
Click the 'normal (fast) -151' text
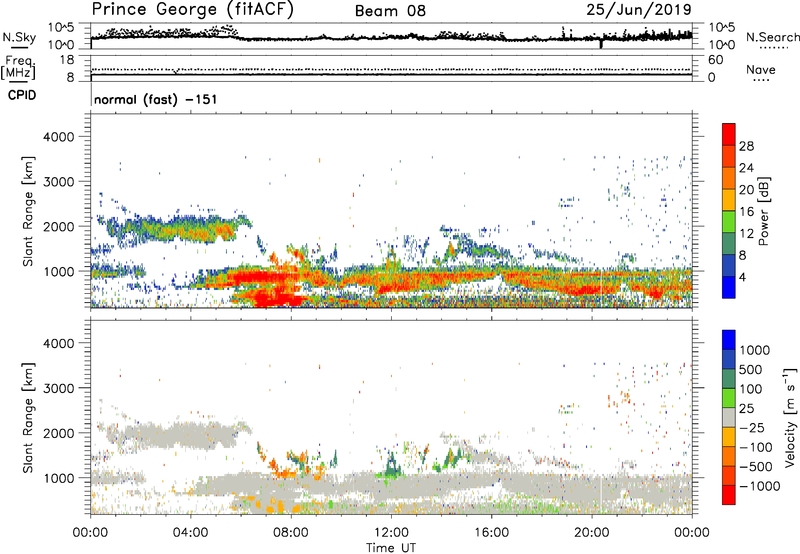point(156,99)
